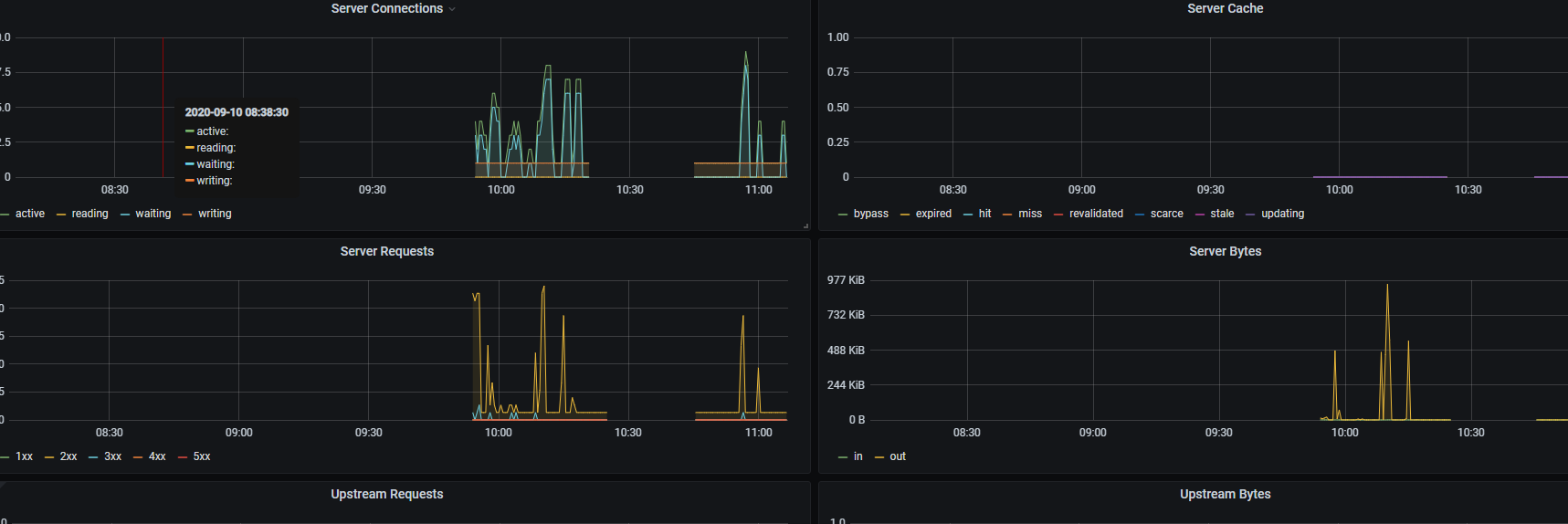Image resolution: width=1568 pixels, height=524 pixels.
Task: Click the color line icon for '5xx' legend
Action: [183, 457]
